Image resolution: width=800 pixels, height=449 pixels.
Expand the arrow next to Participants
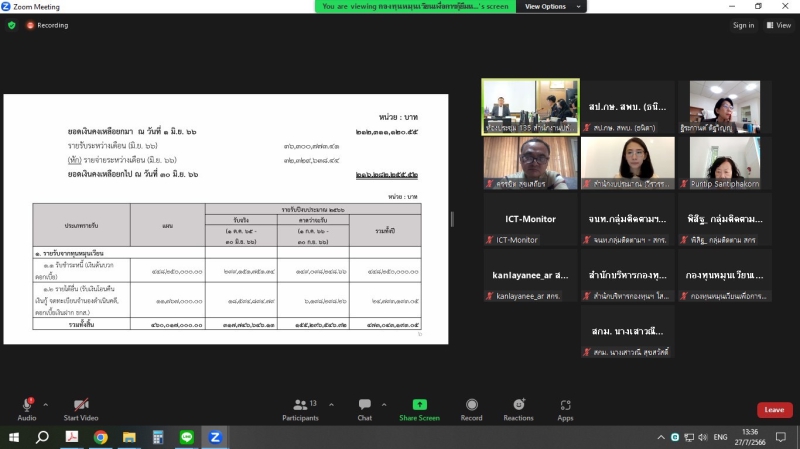pos(332,405)
